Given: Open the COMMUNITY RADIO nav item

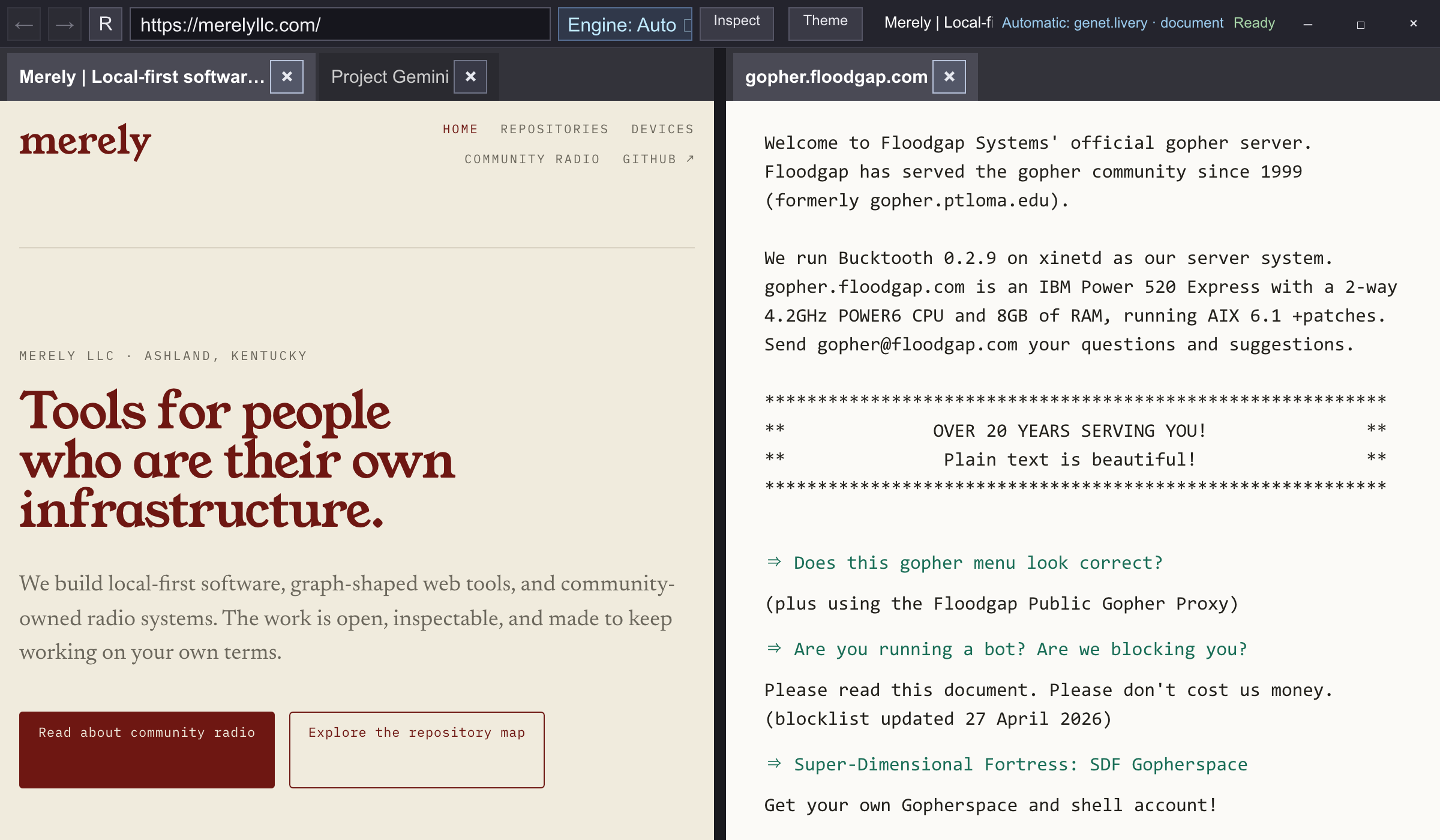Looking at the screenshot, I should tap(532, 159).
